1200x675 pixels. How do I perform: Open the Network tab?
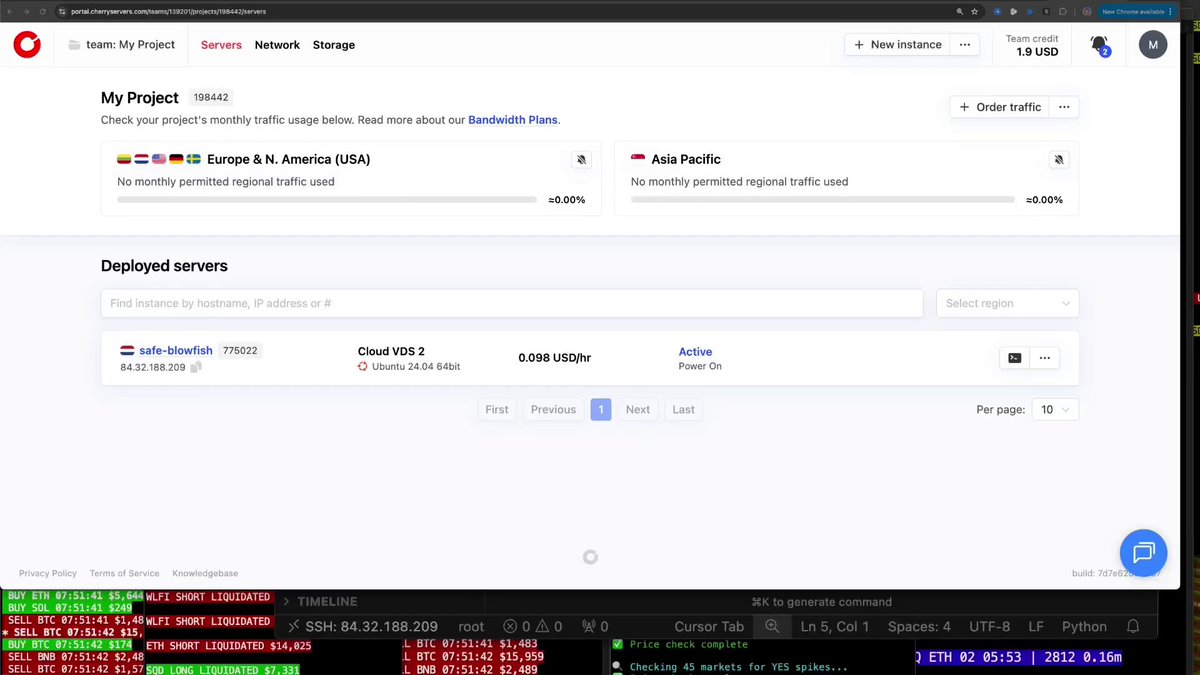(x=277, y=45)
